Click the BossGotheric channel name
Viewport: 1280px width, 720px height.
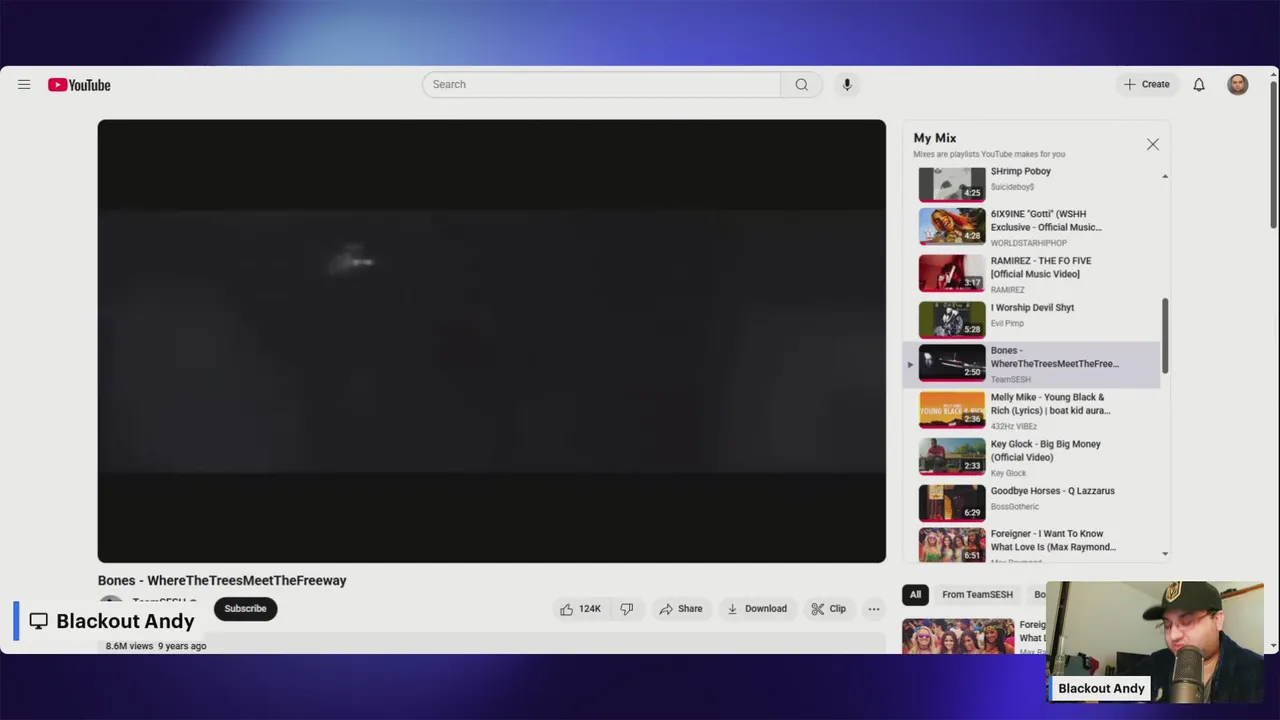tap(1015, 507)
